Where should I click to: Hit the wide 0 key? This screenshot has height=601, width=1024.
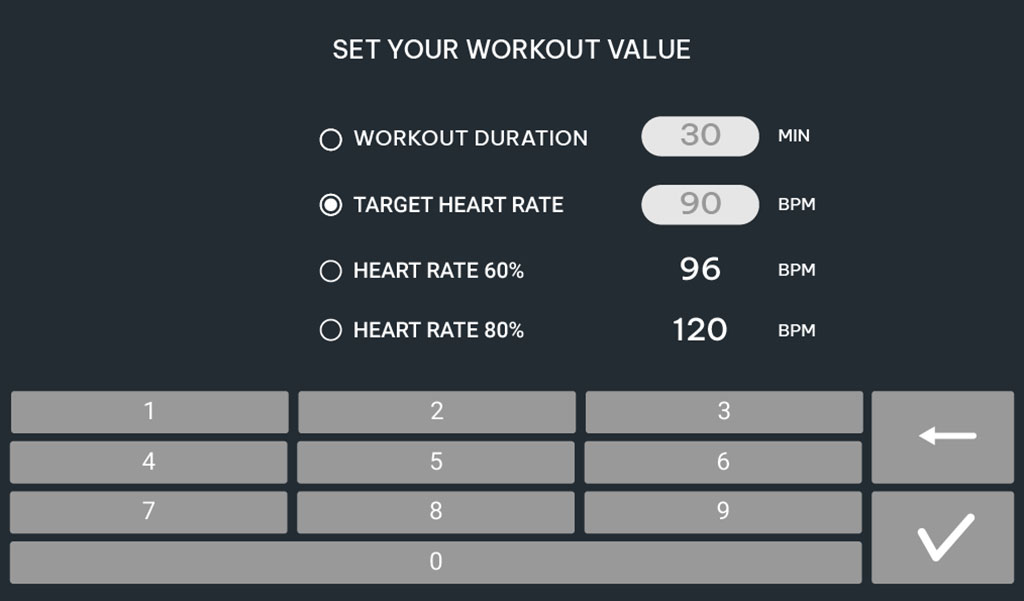pyautogui.click(x=436, y=562)
